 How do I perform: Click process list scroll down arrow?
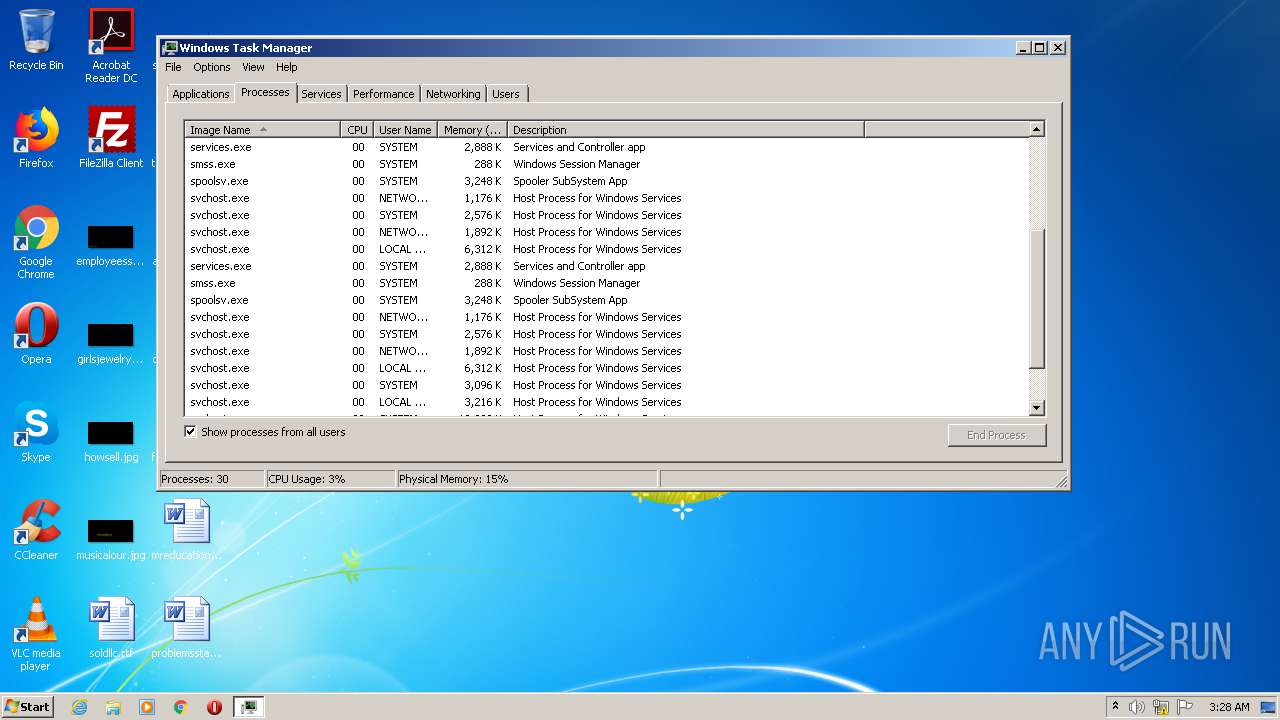coord(1036,407)
